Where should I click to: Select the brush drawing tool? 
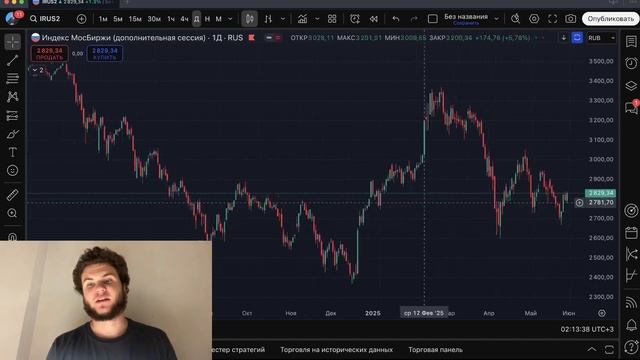(13, 134)
